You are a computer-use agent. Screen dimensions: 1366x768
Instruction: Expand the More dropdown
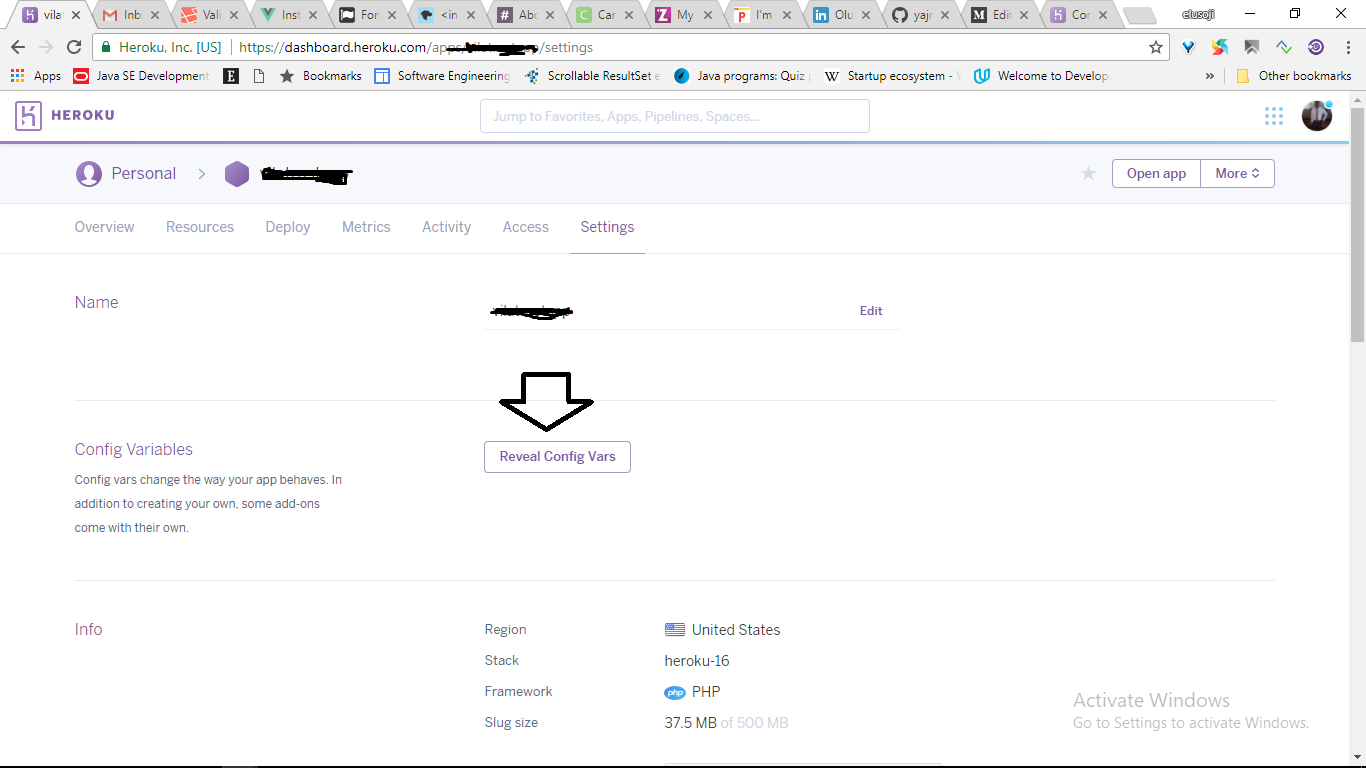coord(1238,173)
